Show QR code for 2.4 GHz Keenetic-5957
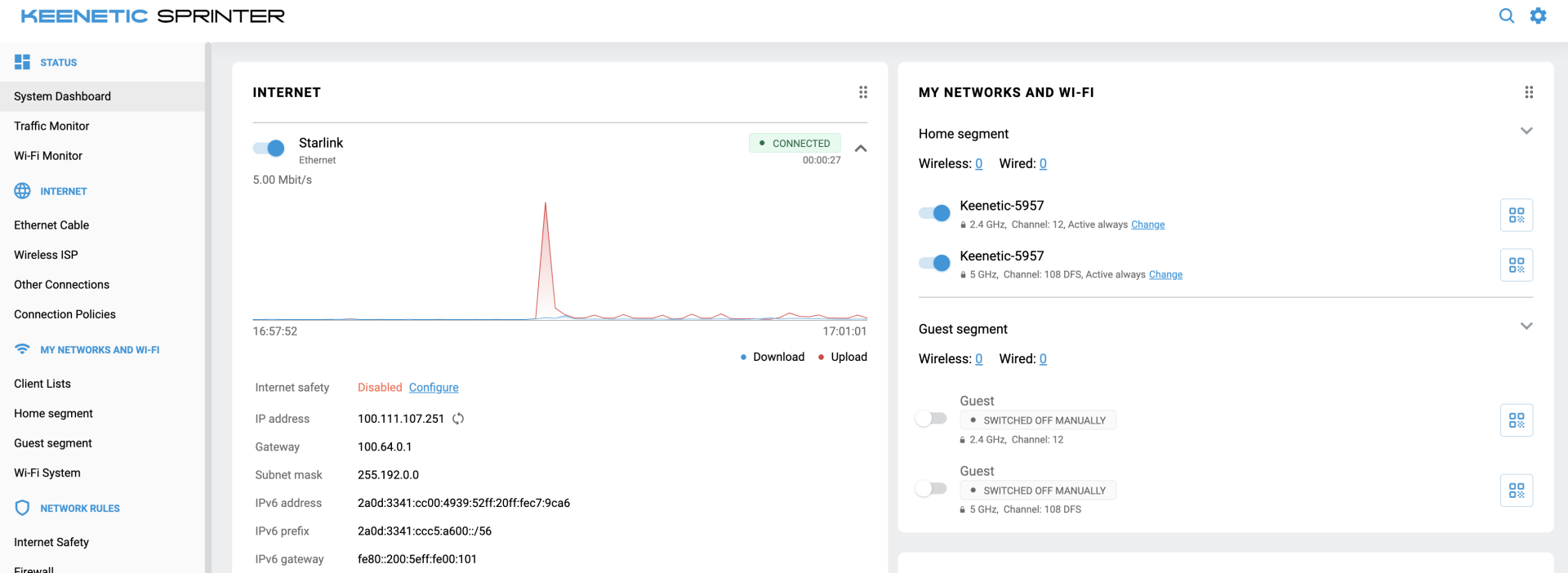The height and width of the screenshot is (573, 1568). [1516, 215]
